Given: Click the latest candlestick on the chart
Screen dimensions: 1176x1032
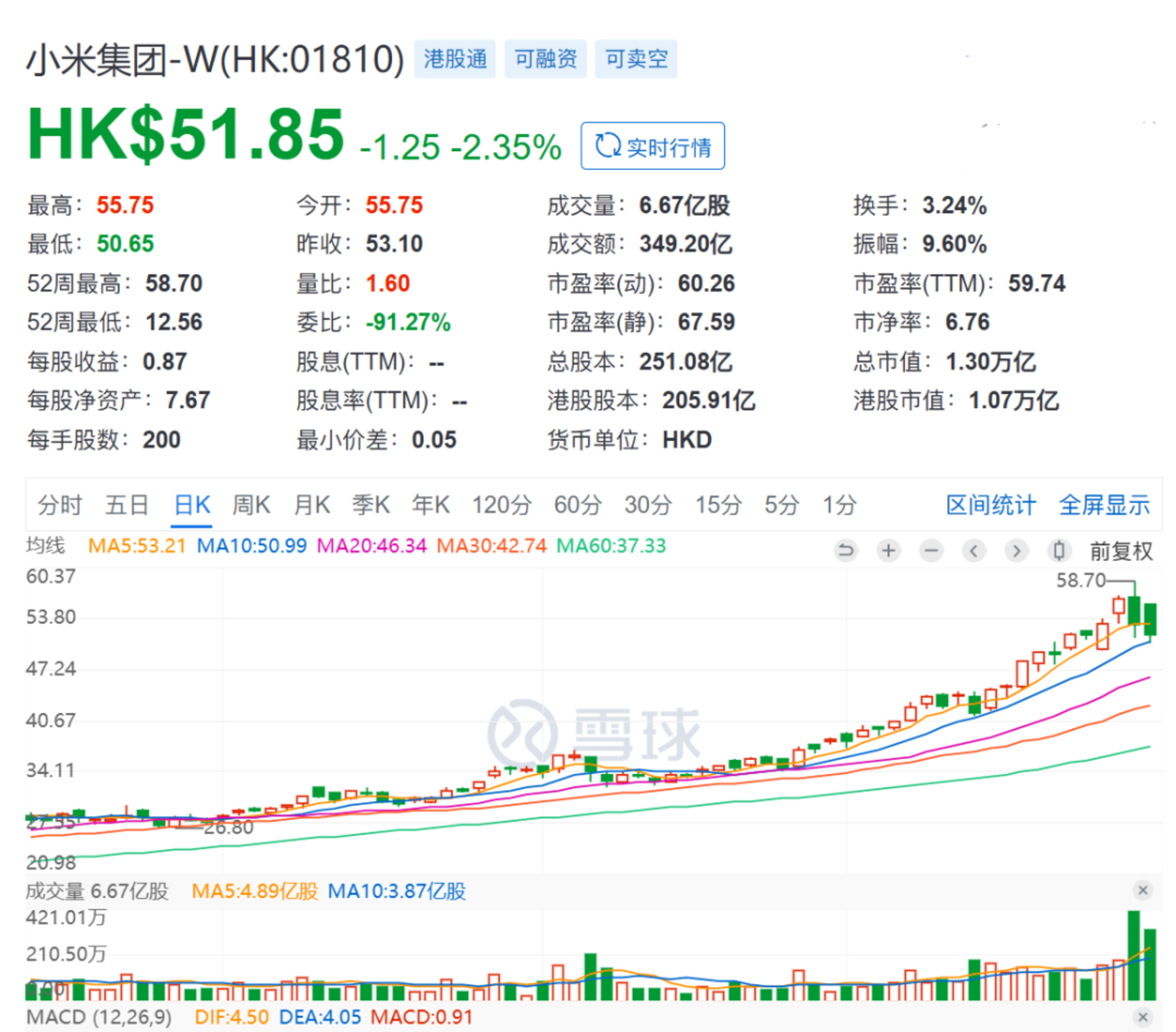Looking at the screenshot, I should click(x=1150, y=620).
